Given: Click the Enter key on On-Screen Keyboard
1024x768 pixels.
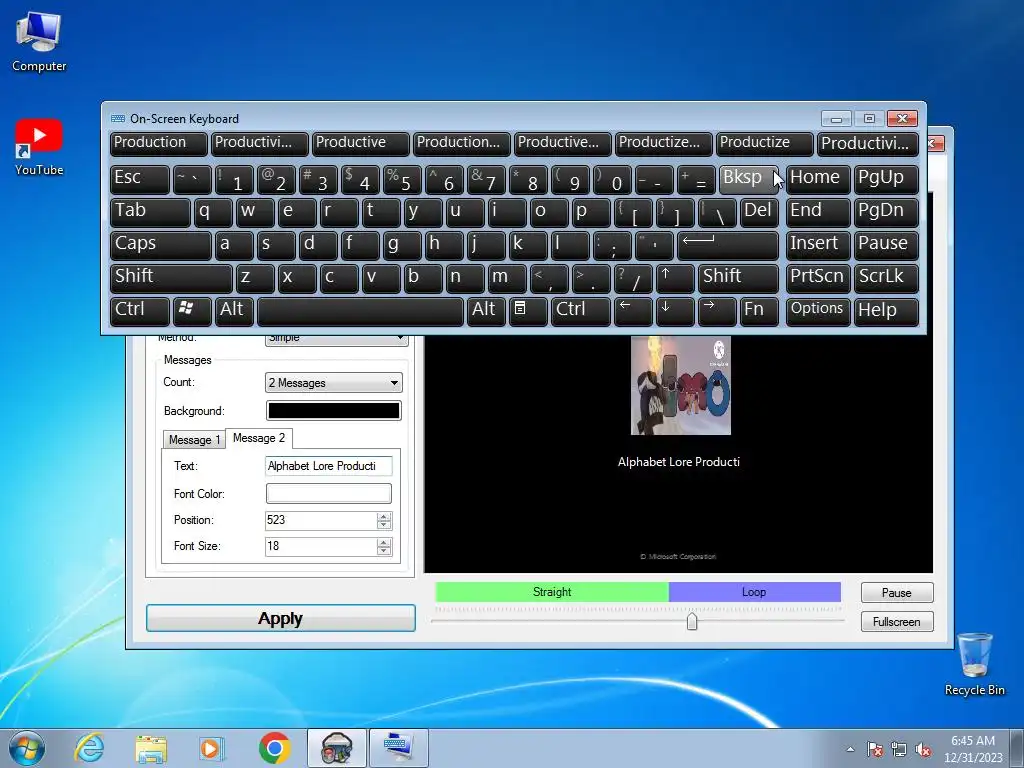Looking at the screenshot, I should (728, 246).
